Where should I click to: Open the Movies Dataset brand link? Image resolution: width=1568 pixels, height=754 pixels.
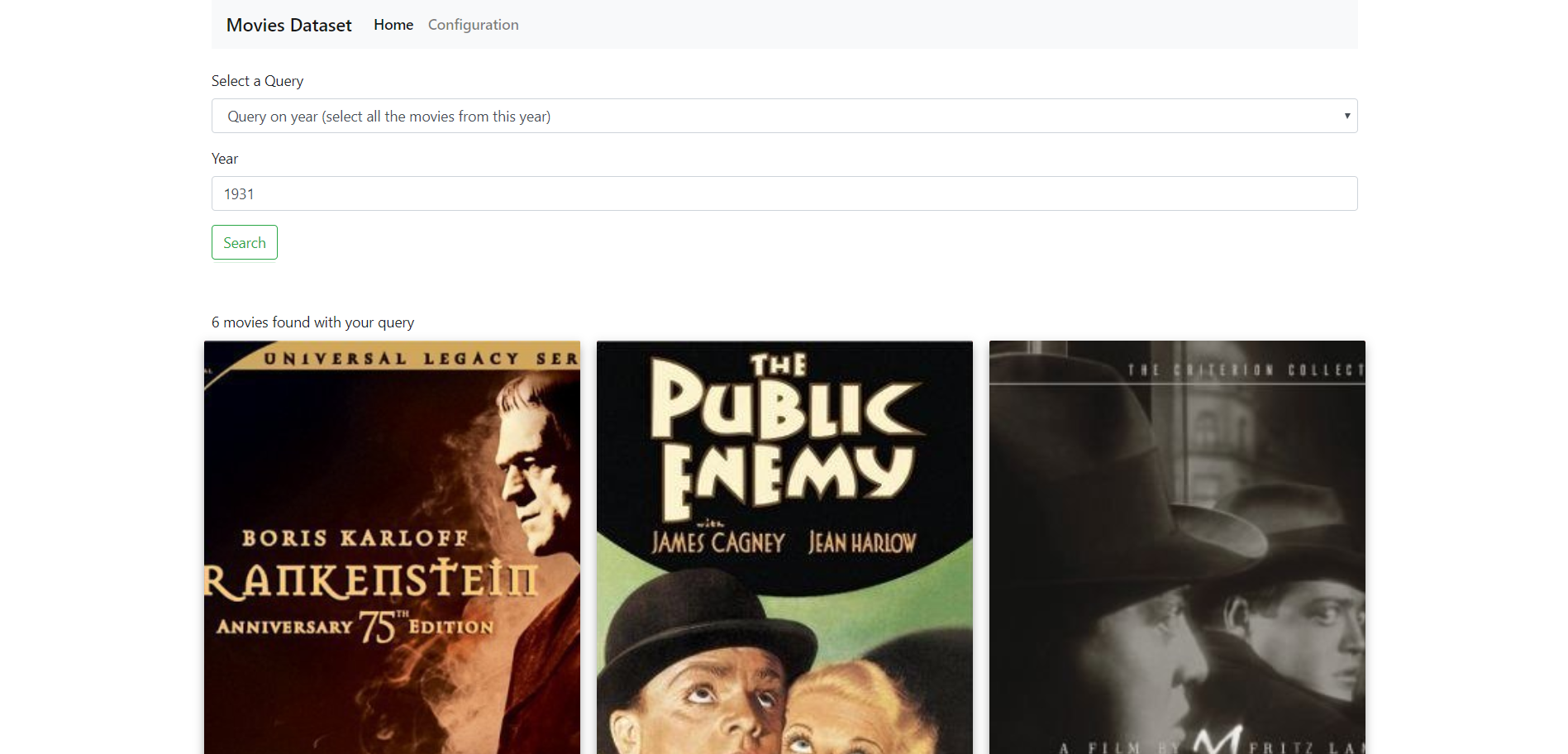tap(288, 25)
